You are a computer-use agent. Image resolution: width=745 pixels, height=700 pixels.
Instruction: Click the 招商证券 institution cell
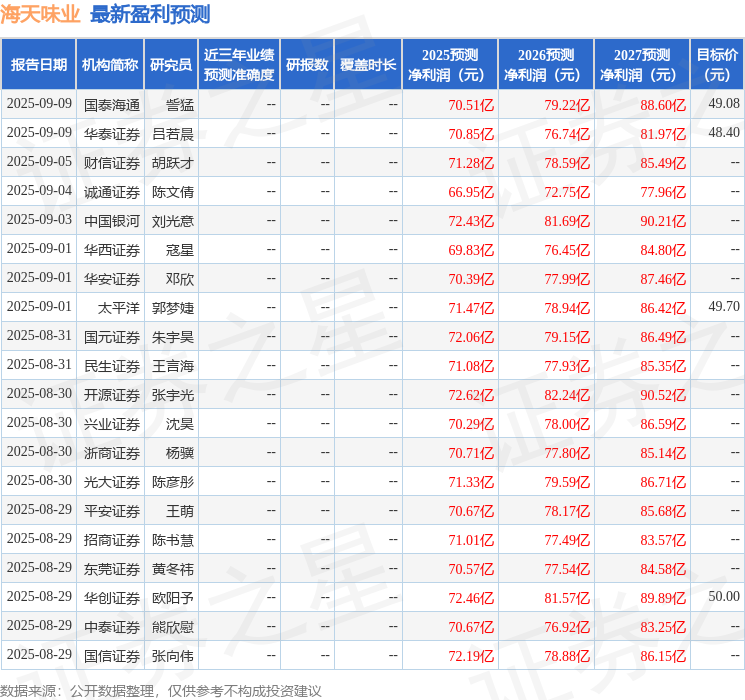(x=112, y=540)
